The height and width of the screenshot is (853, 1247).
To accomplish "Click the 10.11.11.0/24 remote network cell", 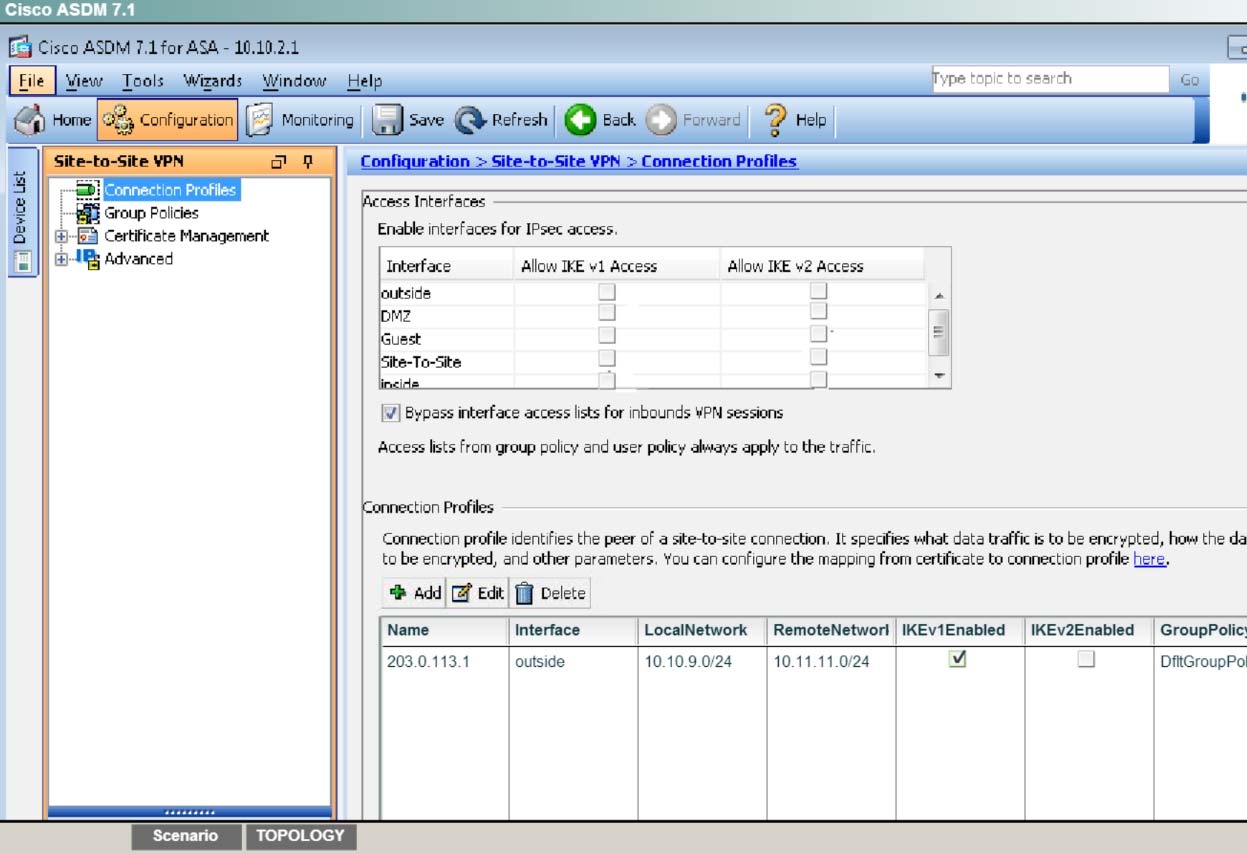I will 831,662.
